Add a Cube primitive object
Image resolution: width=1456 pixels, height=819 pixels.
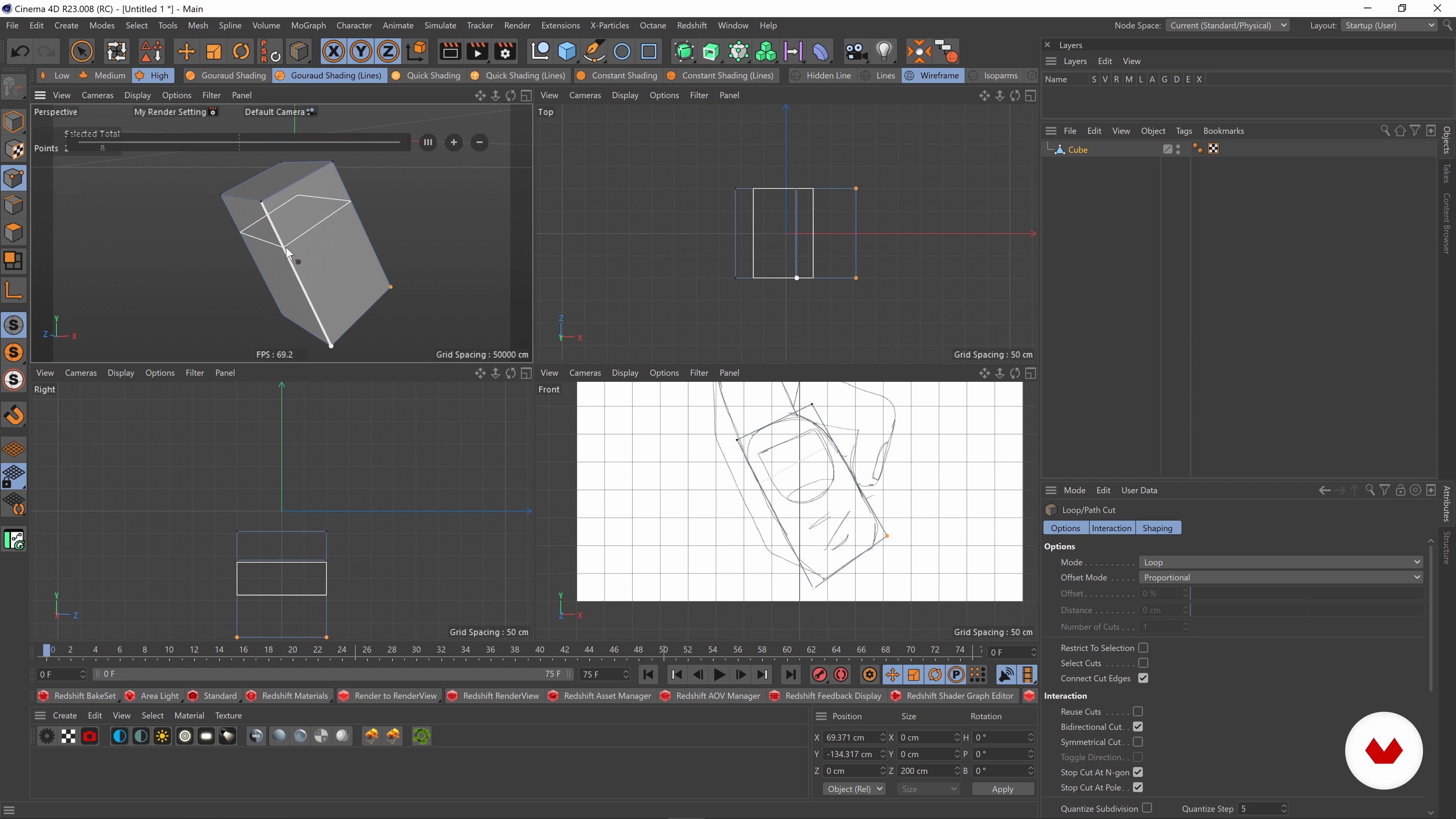click(x=567, y=52)
